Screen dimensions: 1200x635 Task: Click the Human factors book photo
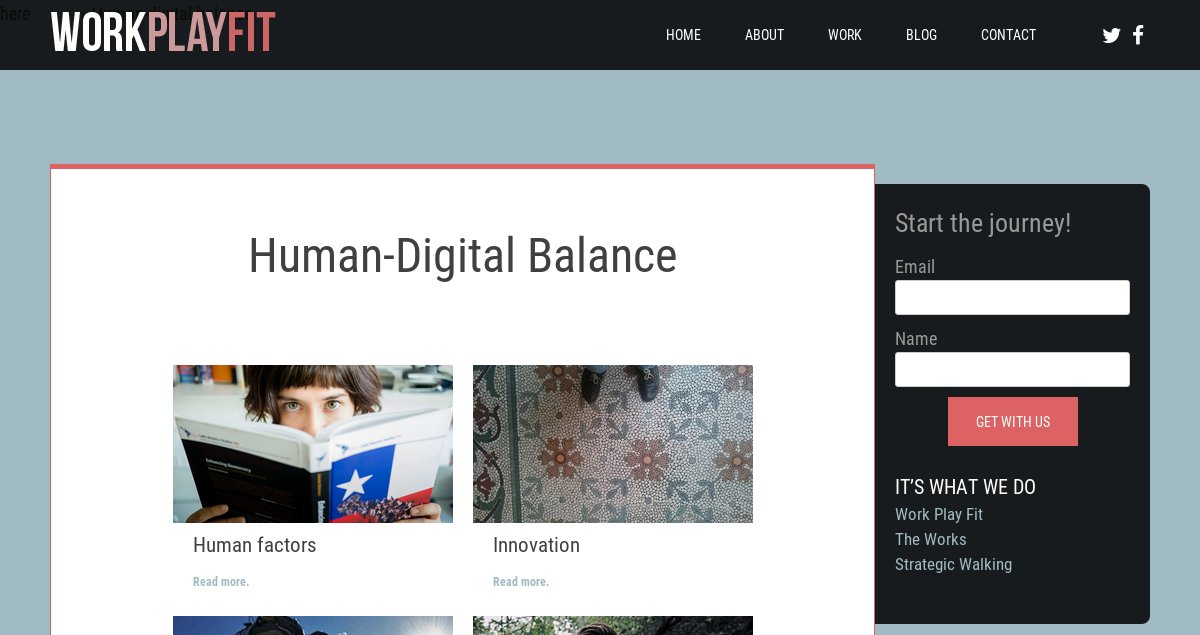click(x=313, y=444)
